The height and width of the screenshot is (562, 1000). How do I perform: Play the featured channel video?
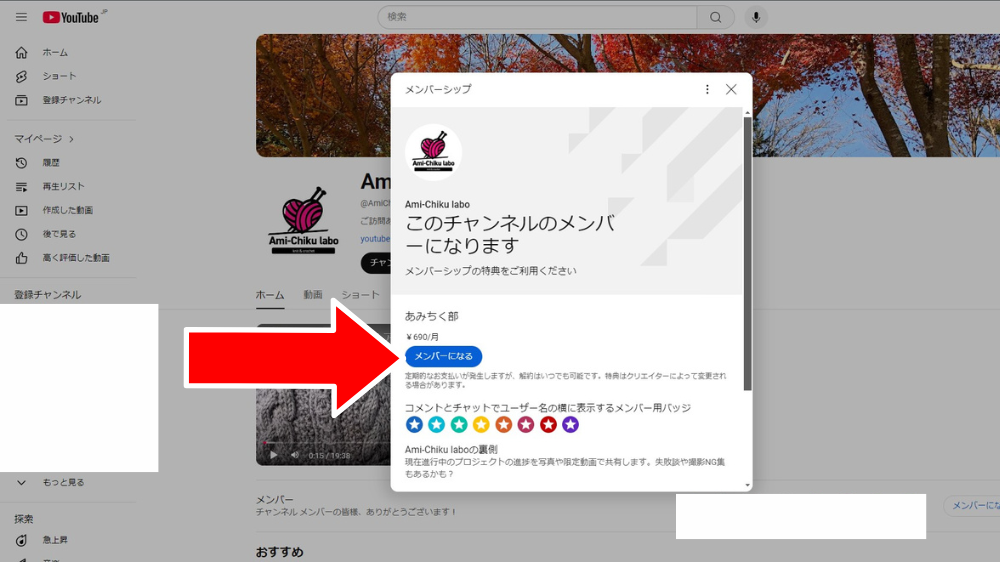(x=274, y=455)
